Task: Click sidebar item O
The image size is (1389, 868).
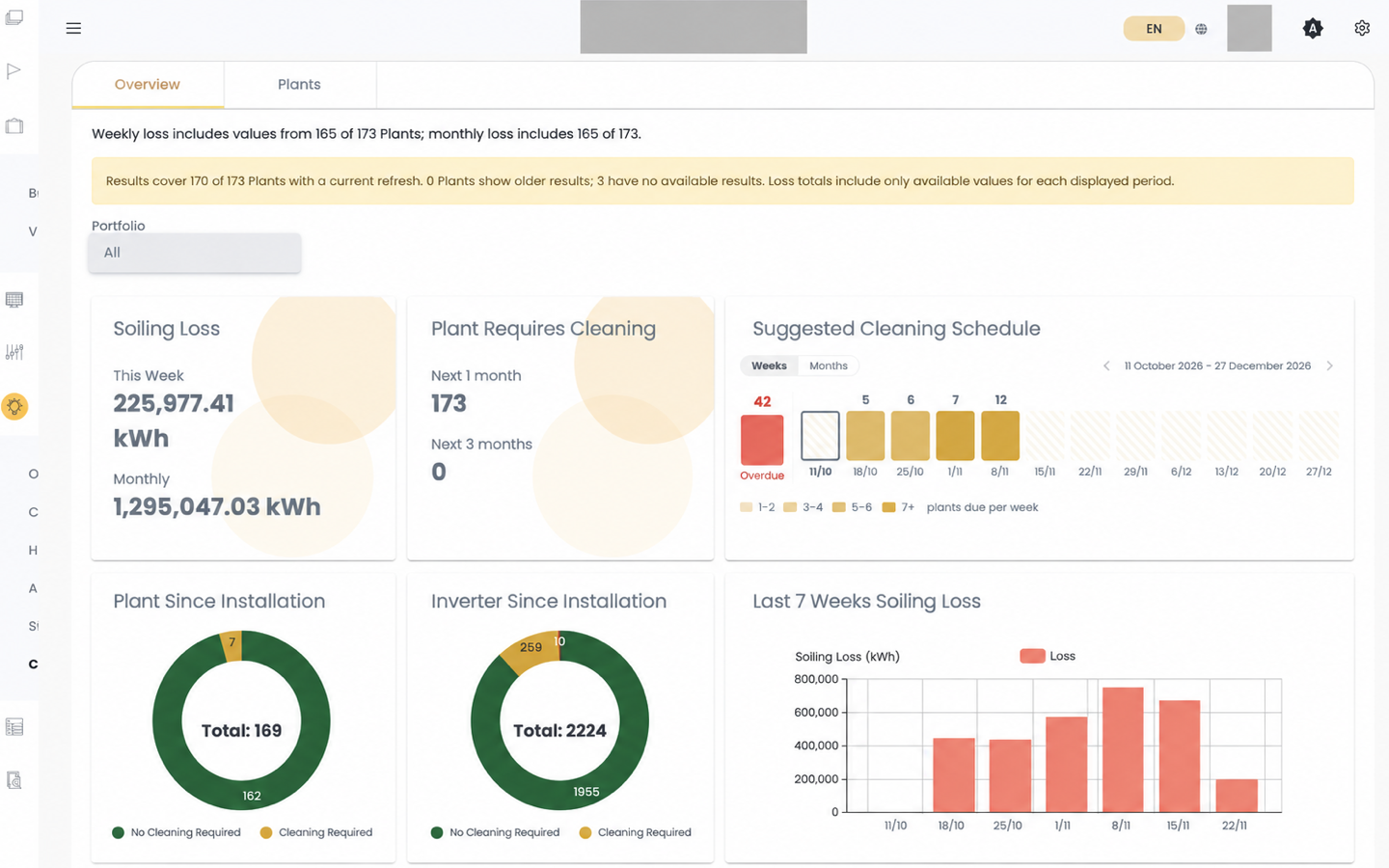Action: [x=33, y=474]
